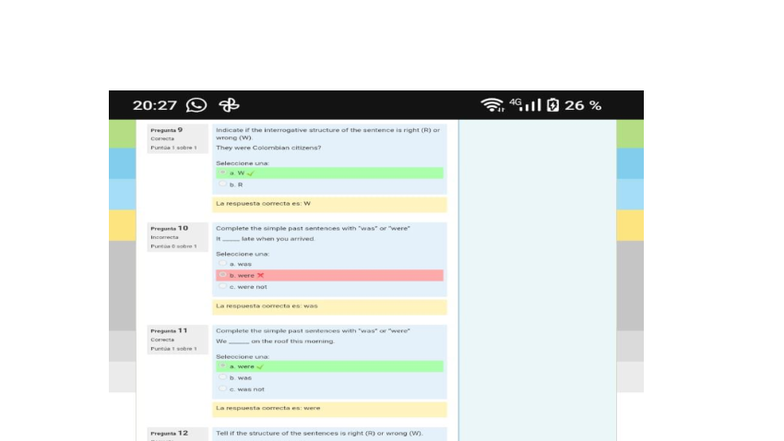Choose "c. were not" in question 10
This screenshot has width=784, height=441.
[222, 287]
